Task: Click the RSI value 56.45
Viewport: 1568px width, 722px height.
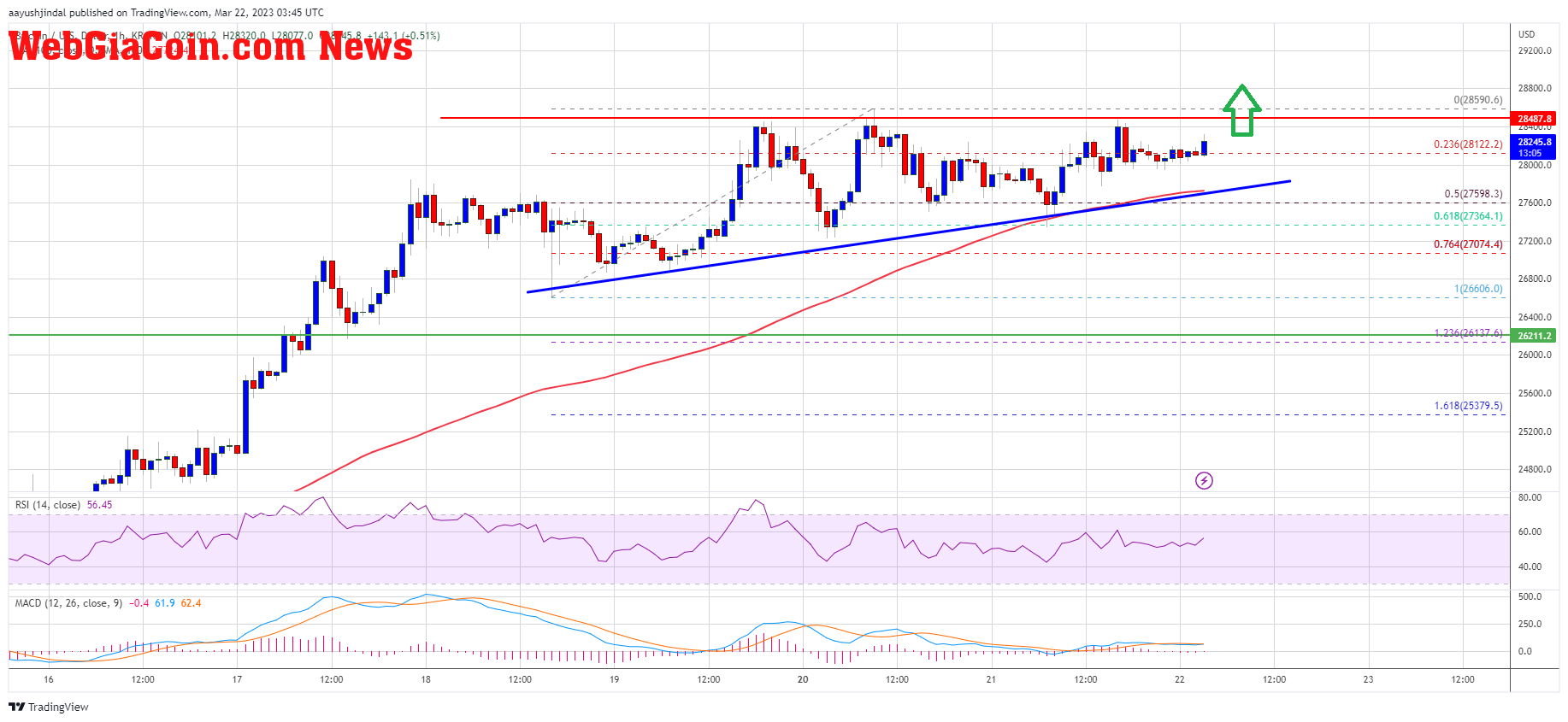Action: point(99,505)
